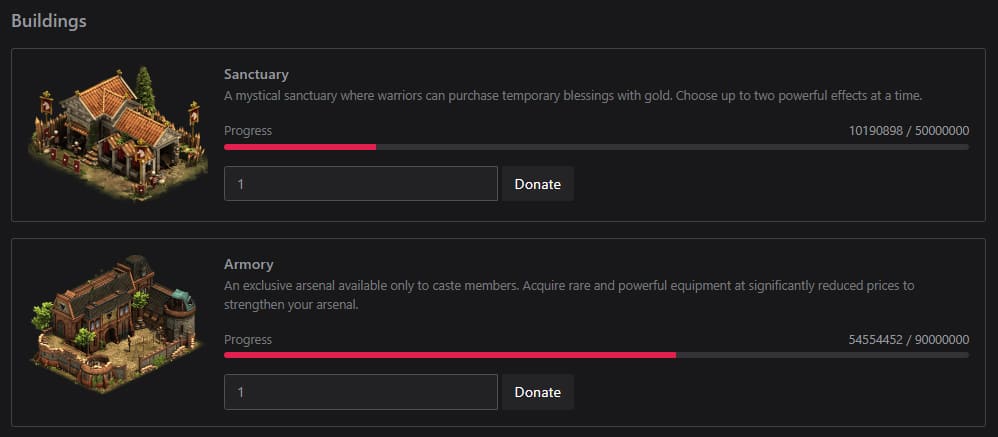Click the Armory description about caste members
This screenshot has height=437, width=998.
click(569, 295)
